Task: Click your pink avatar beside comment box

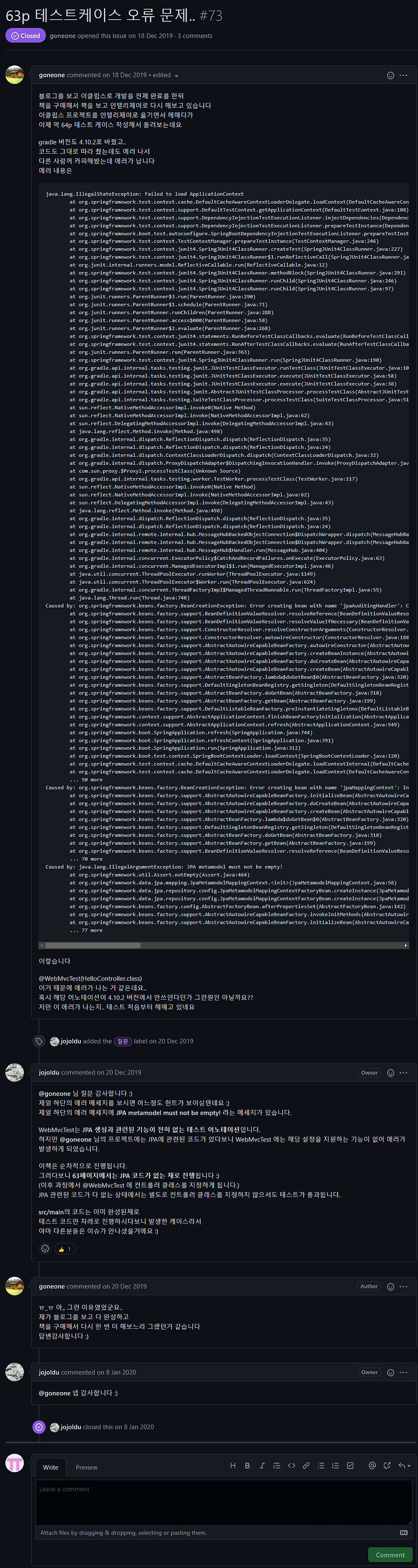Action: (x=15, y=1463)
